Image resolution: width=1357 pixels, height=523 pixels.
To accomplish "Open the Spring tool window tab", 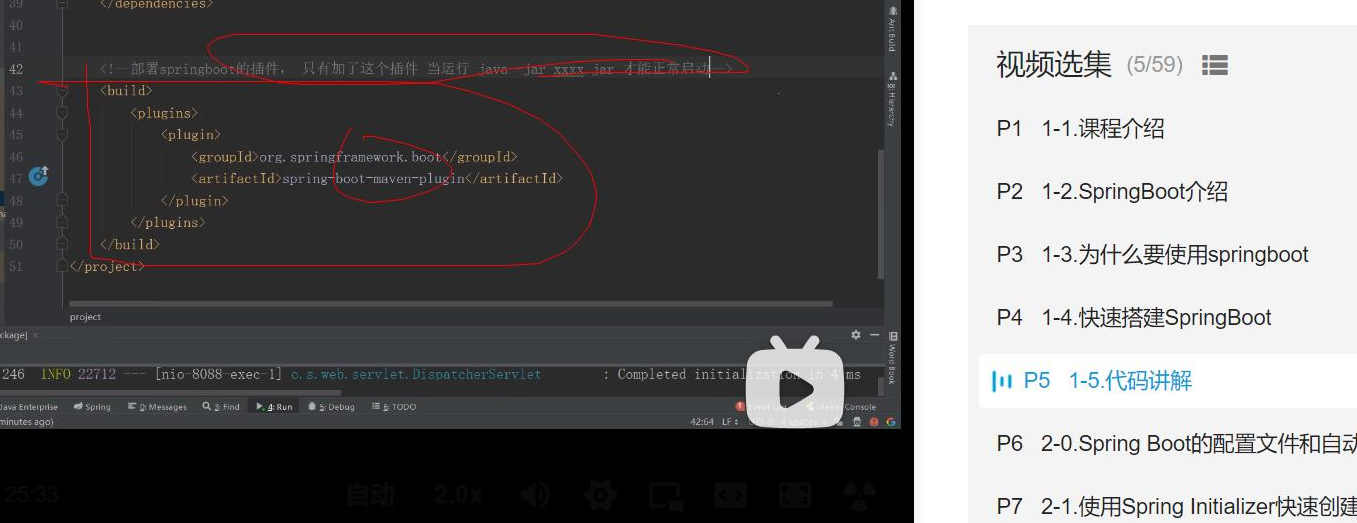I will [x=91, y=407].
